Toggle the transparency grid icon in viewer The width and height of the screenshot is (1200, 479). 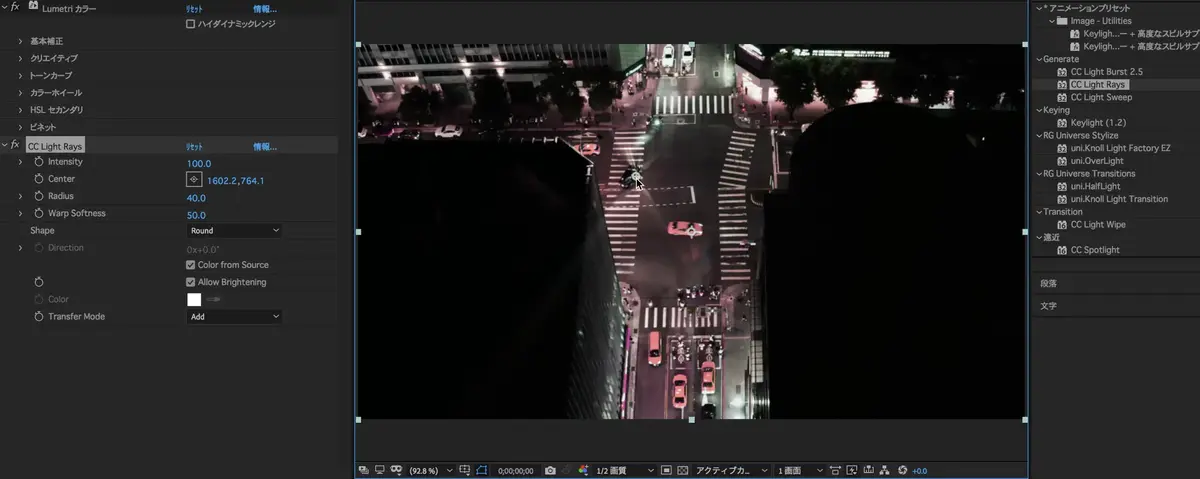(x=683, y=470)
